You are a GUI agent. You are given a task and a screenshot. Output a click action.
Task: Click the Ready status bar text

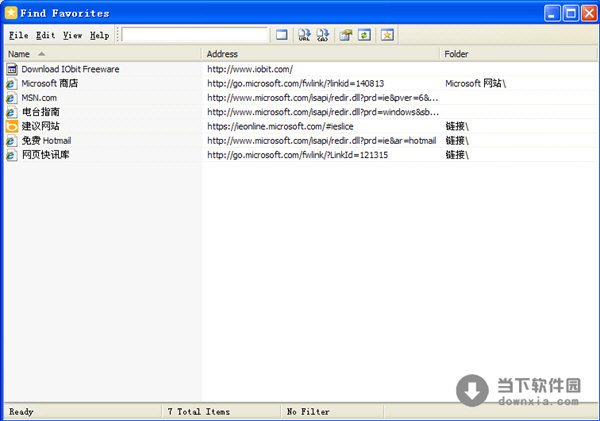click(21, 412)
